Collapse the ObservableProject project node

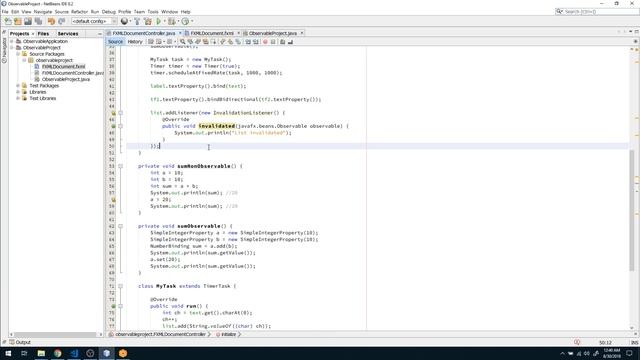(12, 48)
